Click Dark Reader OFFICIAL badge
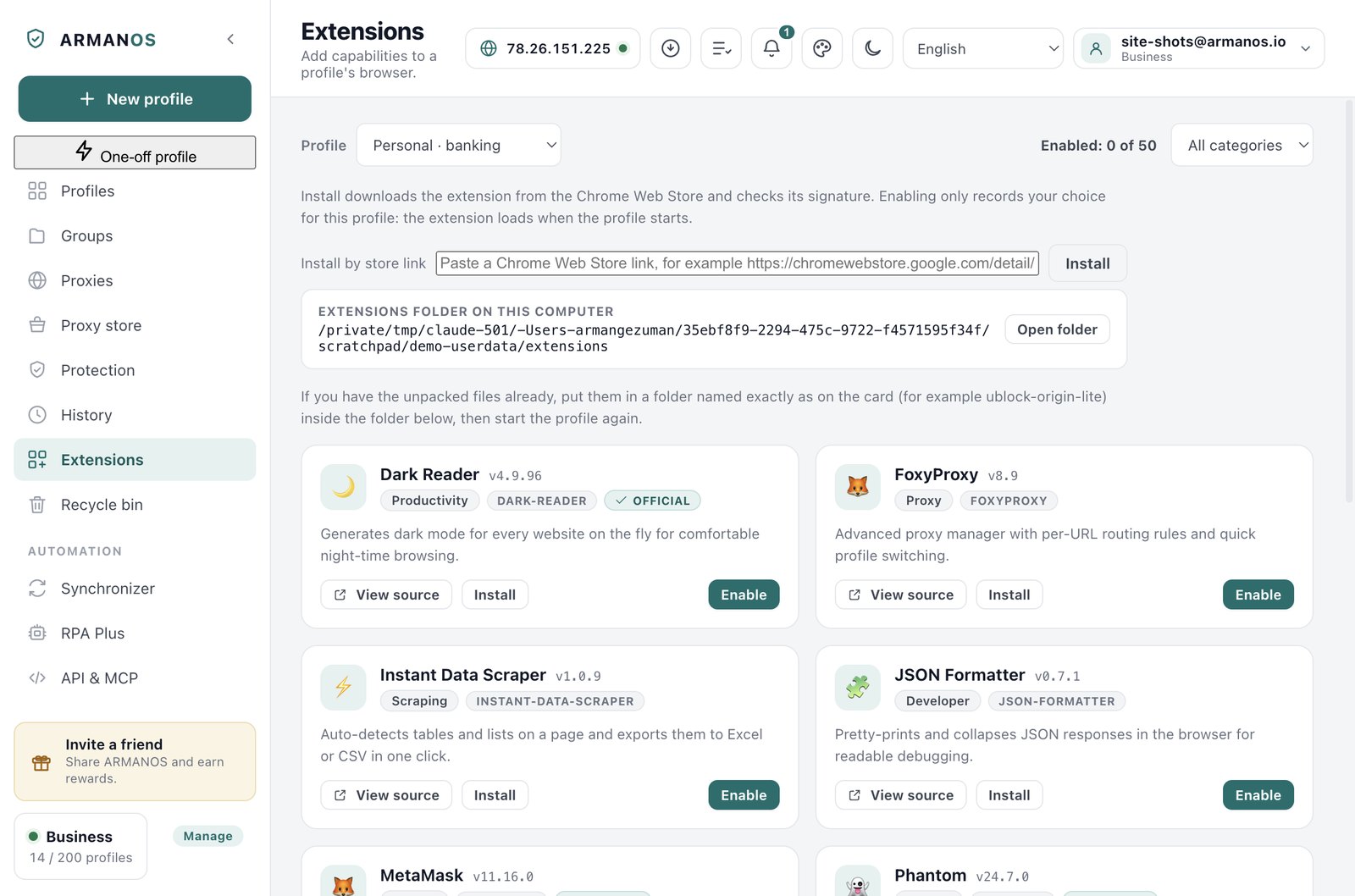The width and height of the screenshot is (1355, 896). click(652, 501)
